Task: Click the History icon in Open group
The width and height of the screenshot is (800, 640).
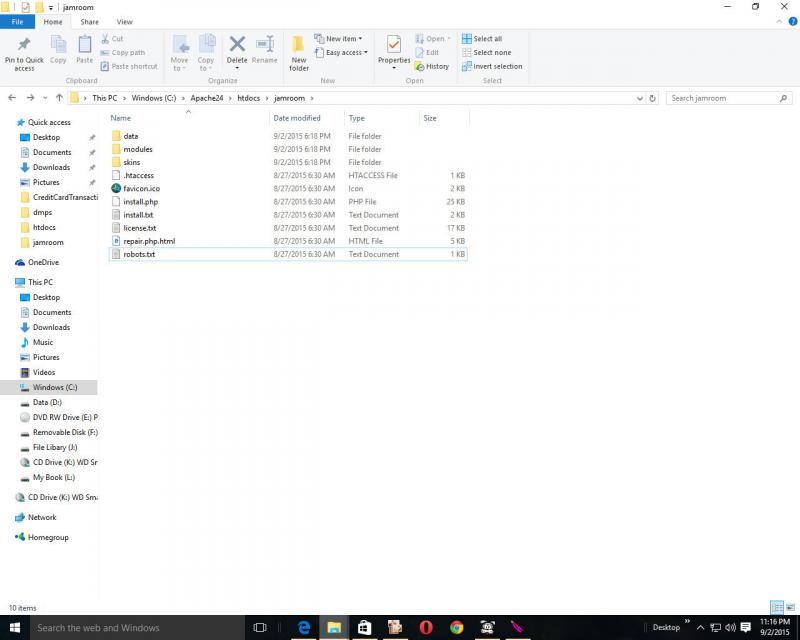Action: pos(432,67)
